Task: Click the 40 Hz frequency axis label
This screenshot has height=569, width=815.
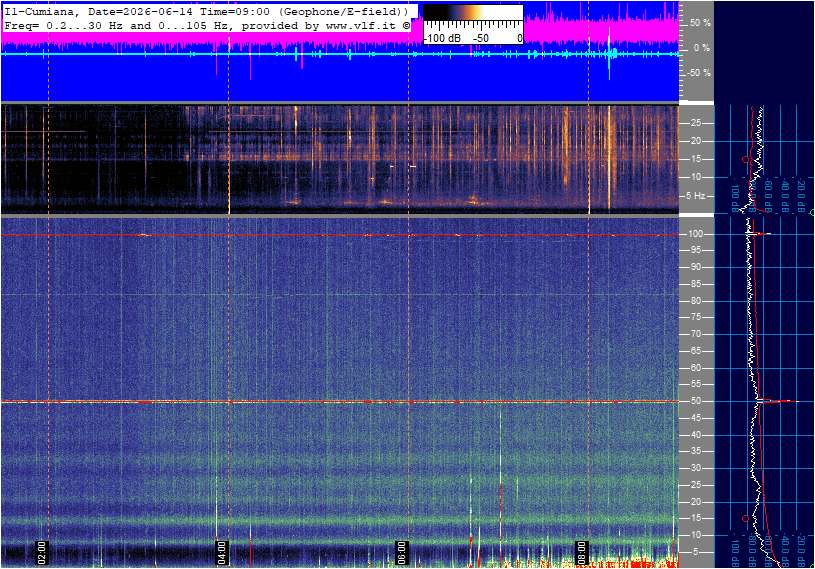Action: click(695, 435)
